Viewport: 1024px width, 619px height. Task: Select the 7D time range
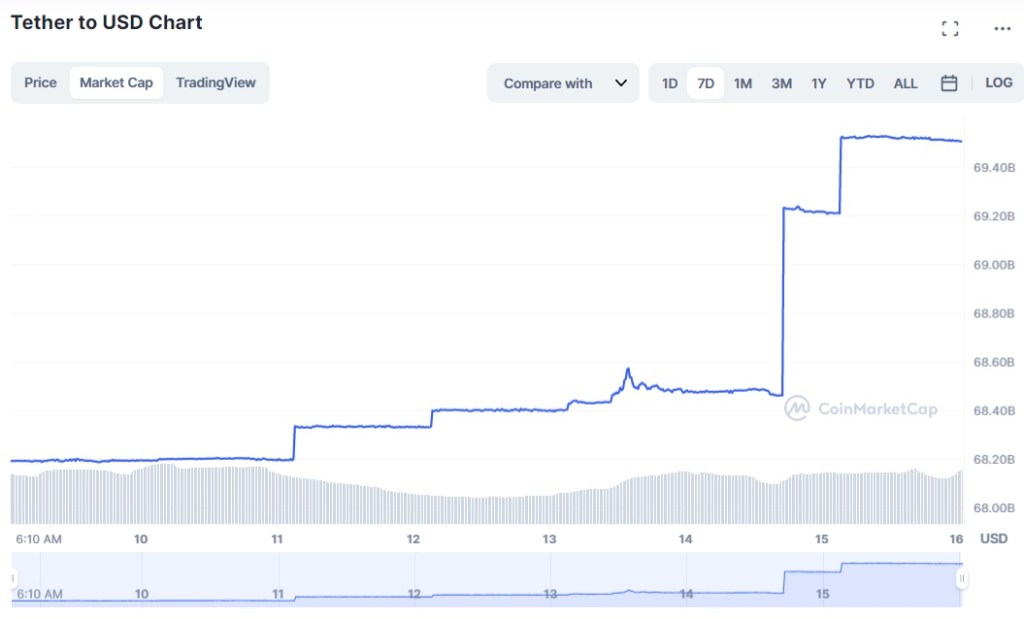(705, 83)
